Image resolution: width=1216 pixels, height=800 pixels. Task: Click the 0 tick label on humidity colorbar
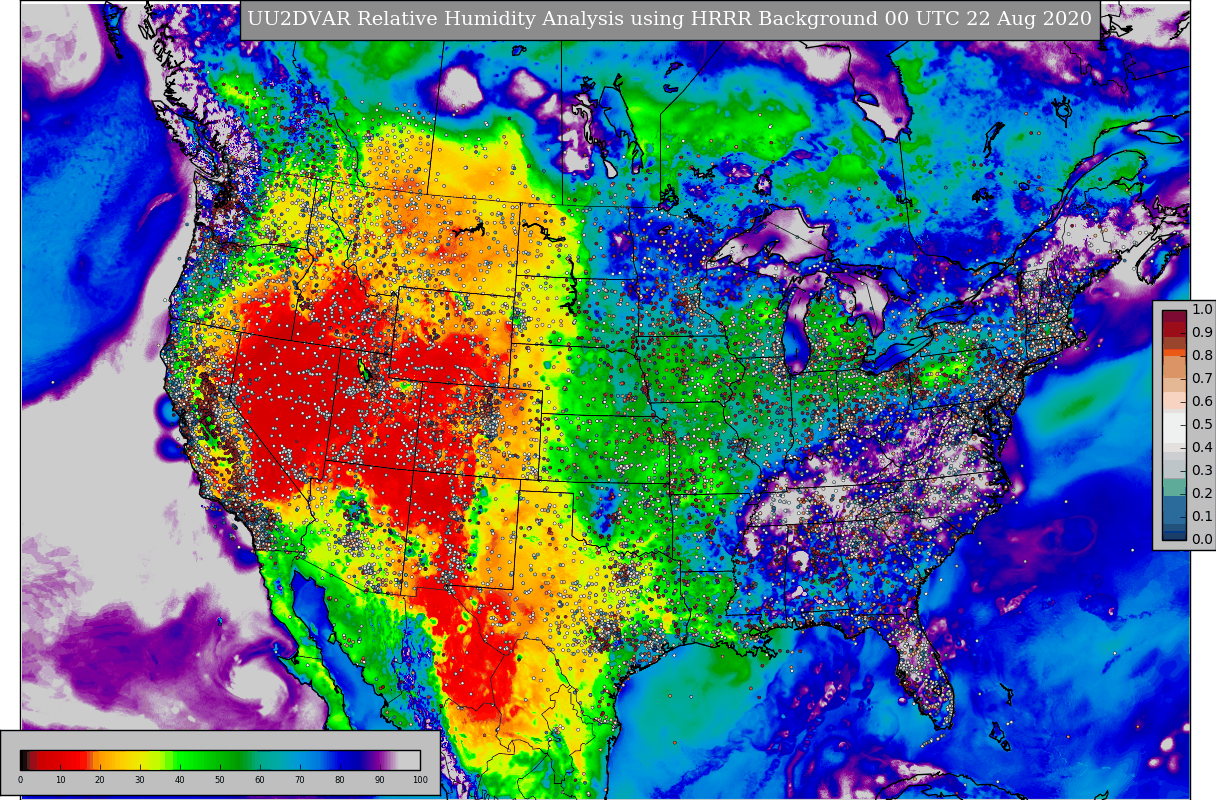pyautogui.click(x=20, y=780)
